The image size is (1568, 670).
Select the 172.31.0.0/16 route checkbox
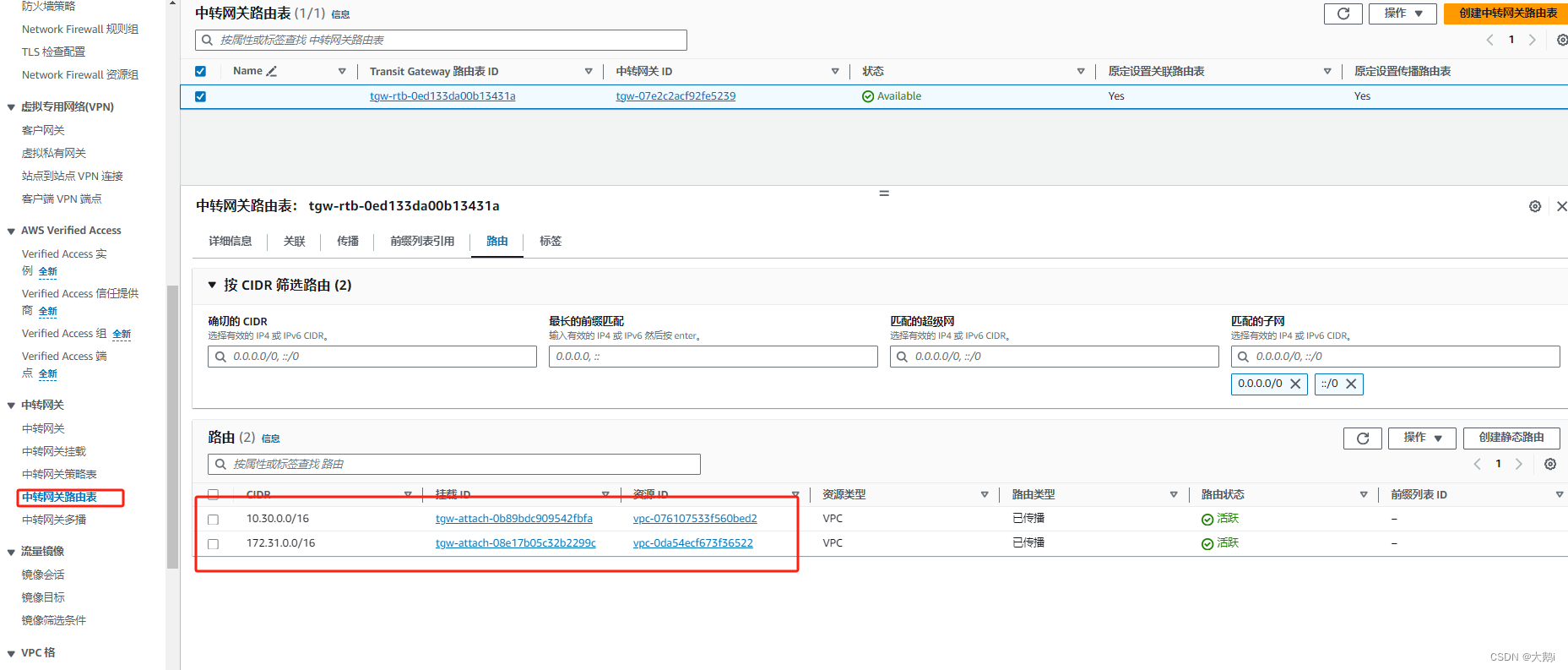tap(213, 544)
